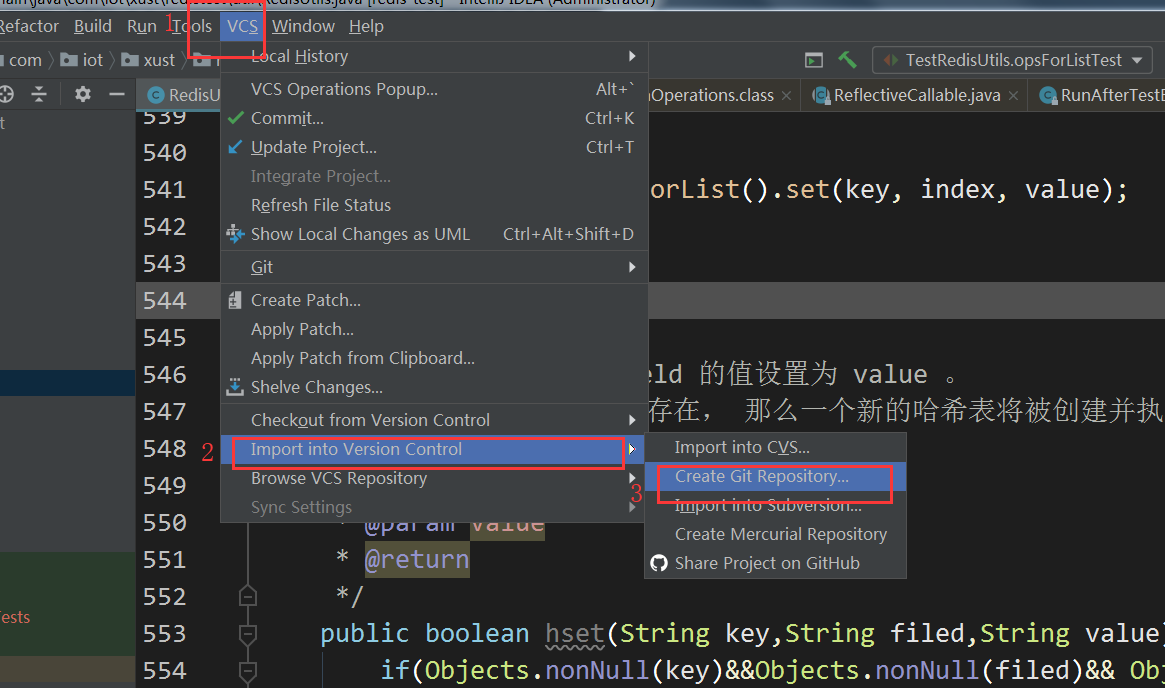The image size is (1165, 688).
Task: Close the ReflectiveCallable.java tab
Action: (x=1013, y=96)
